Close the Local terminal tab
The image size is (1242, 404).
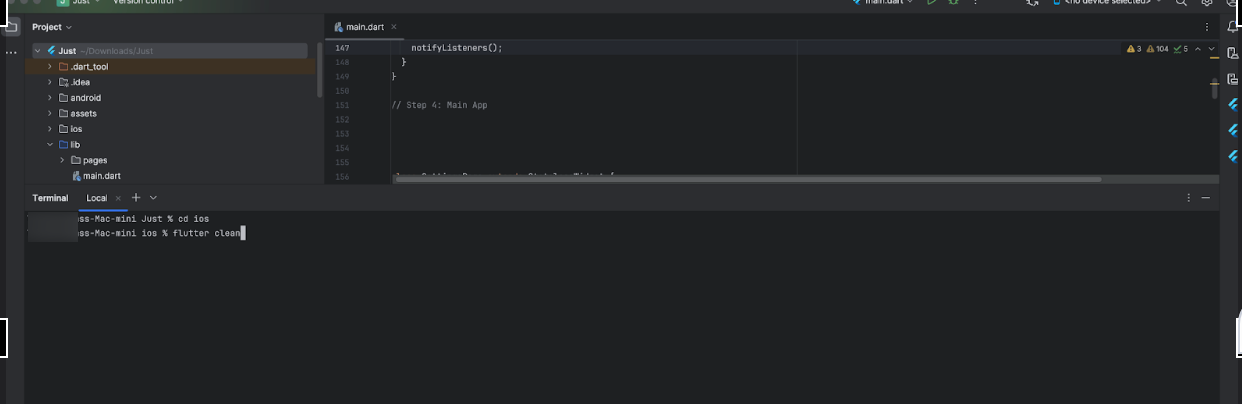pyautogui.click(x=118, y=198)
